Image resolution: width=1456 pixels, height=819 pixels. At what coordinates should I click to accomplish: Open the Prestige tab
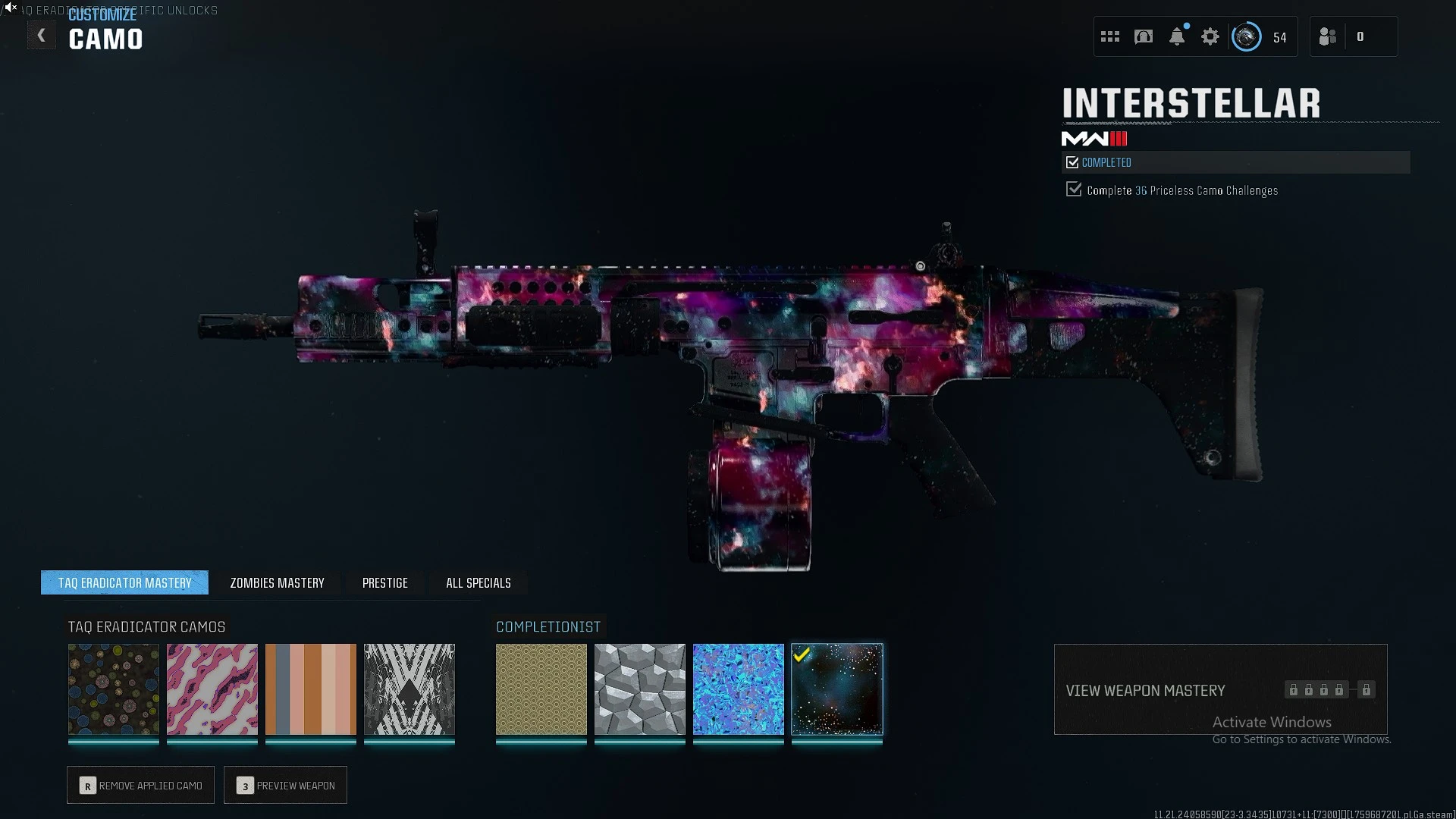pyautogui.click(x=384, y=582)
